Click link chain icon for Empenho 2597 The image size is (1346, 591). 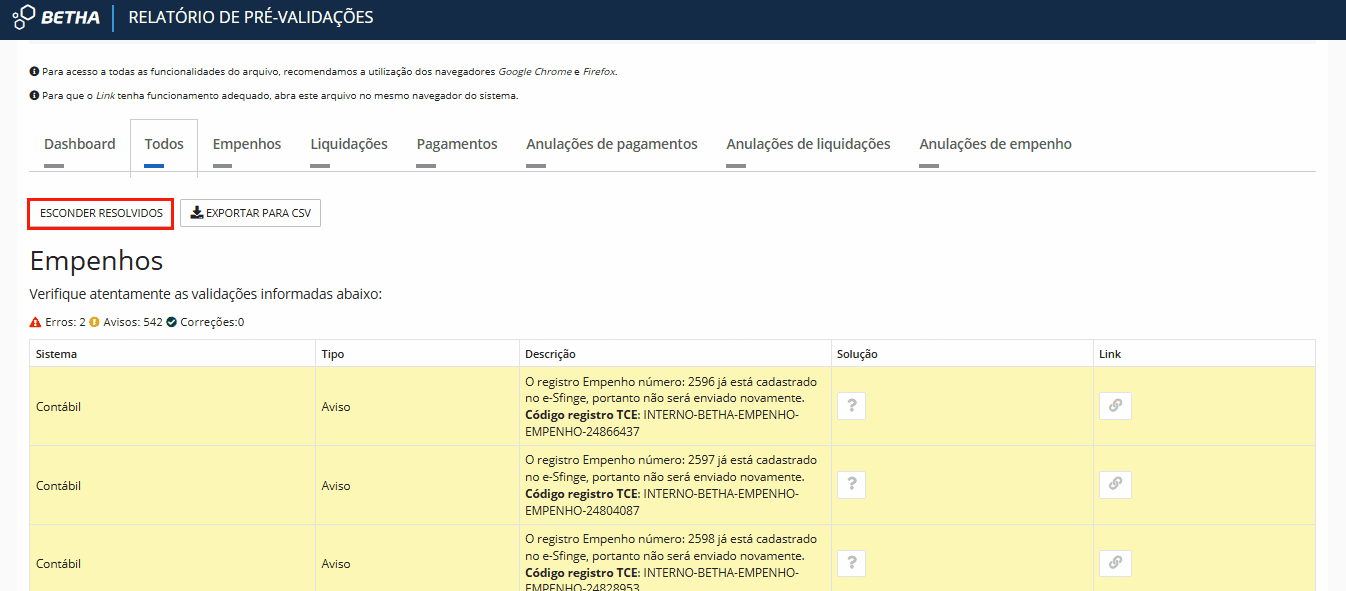1115,485
